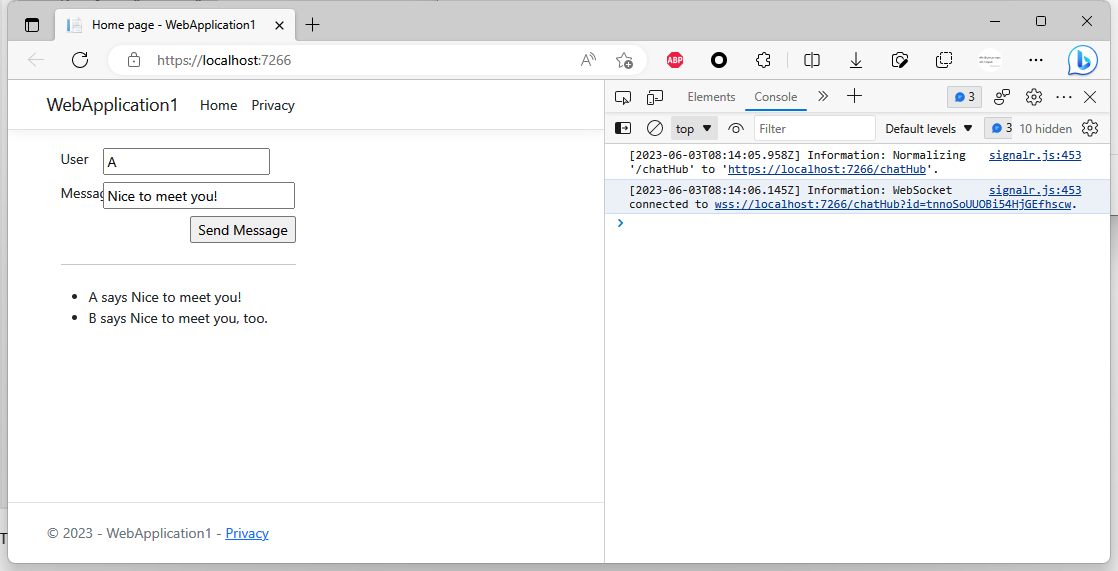Open Customize and control DevTools menu
This screenshot has width=1118, height=571.
[x=1064, y=97]
